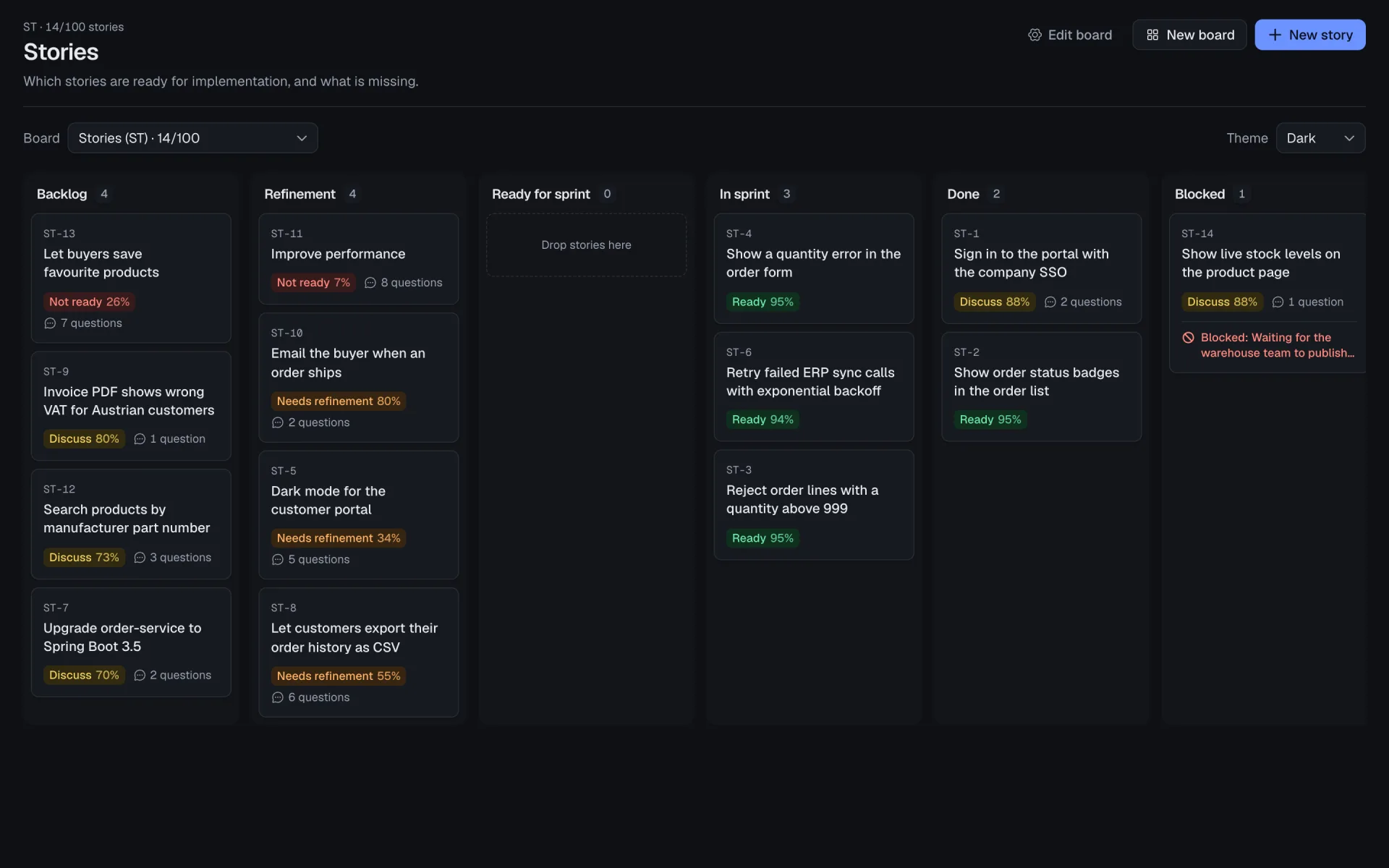Click the comment icon on ST-8 export CSV card

pos(278,698)
